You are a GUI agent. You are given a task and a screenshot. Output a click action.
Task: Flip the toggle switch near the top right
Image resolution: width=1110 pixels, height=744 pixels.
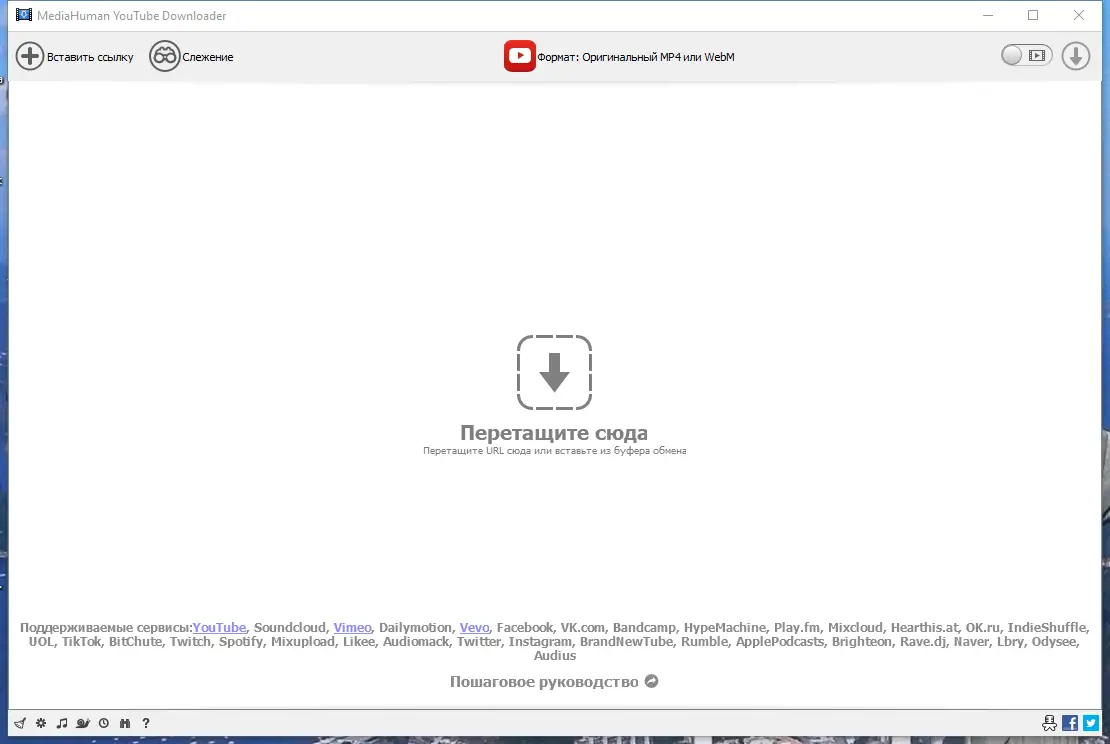point(1026,56)
